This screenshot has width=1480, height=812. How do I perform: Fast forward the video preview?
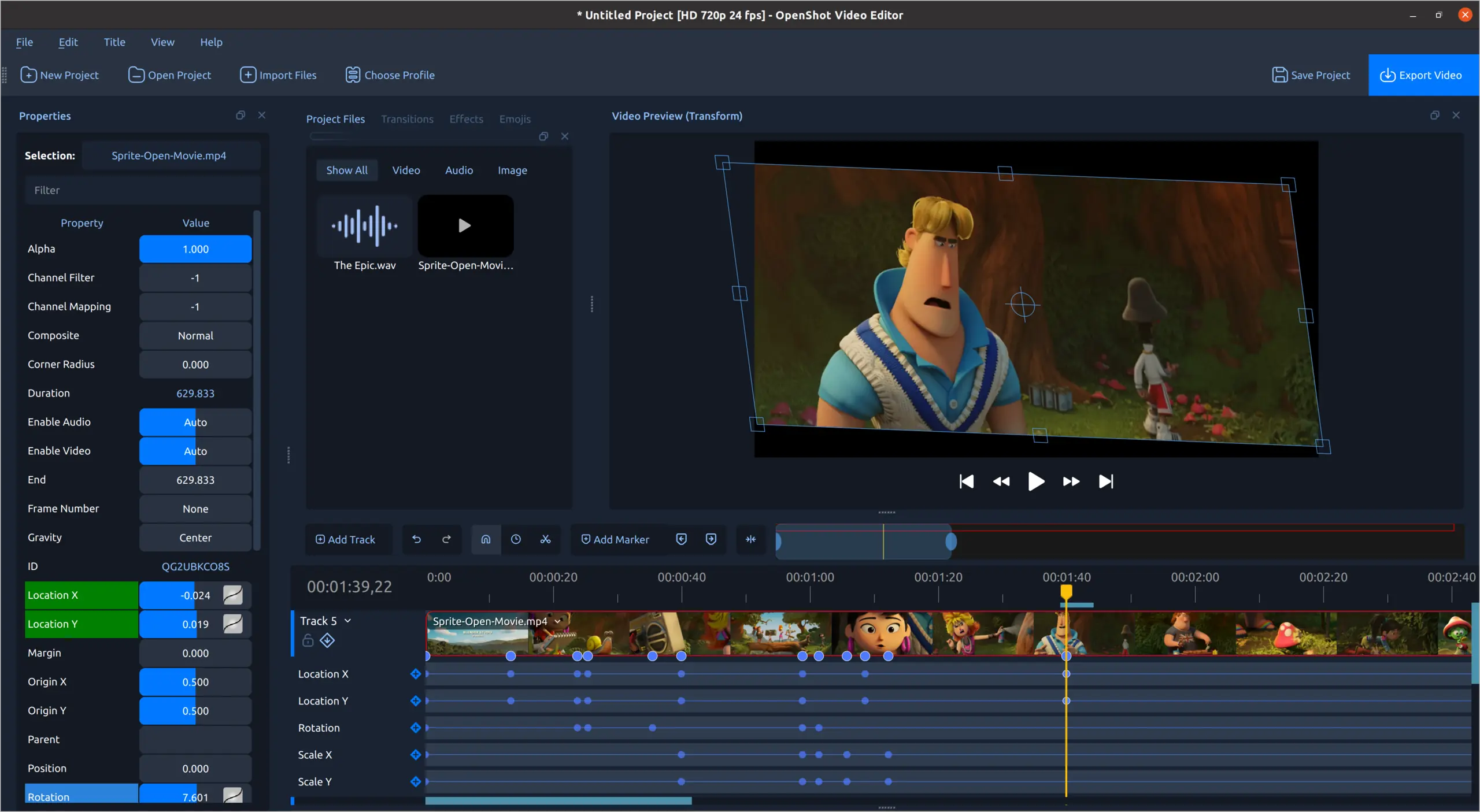(x=1071, y=481)
